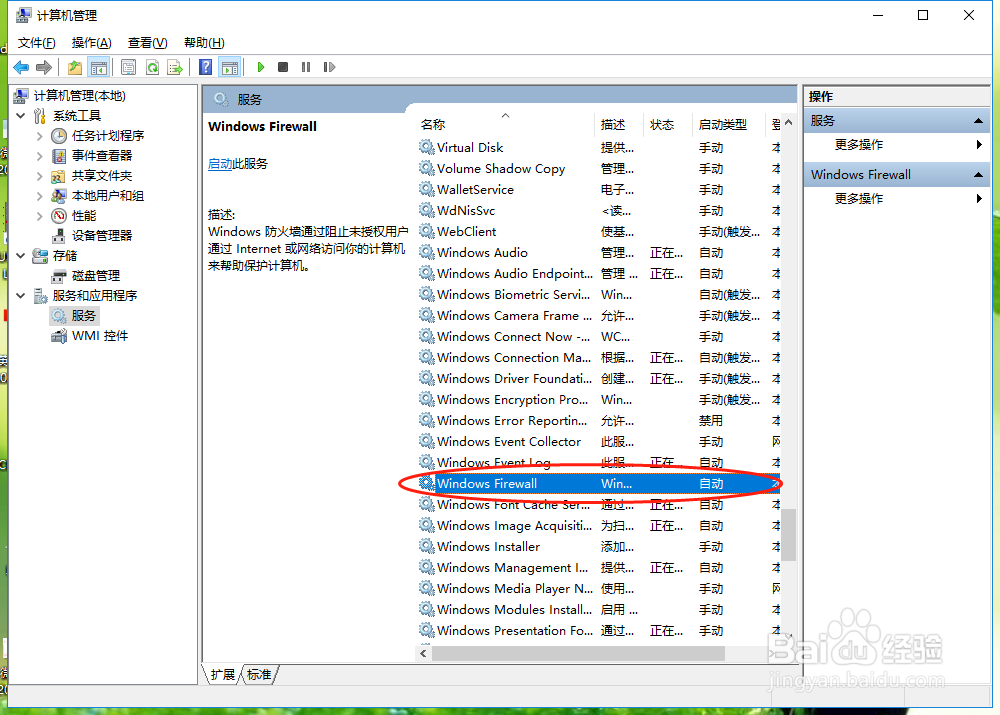Open the 帮助(H) menu

click(x=204, y=43)
